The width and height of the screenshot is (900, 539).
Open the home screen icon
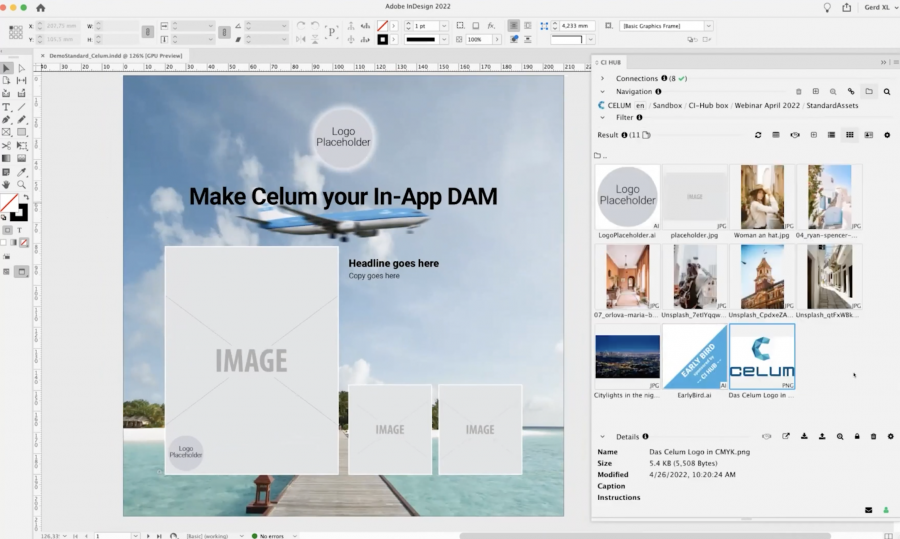coord(40,7)
